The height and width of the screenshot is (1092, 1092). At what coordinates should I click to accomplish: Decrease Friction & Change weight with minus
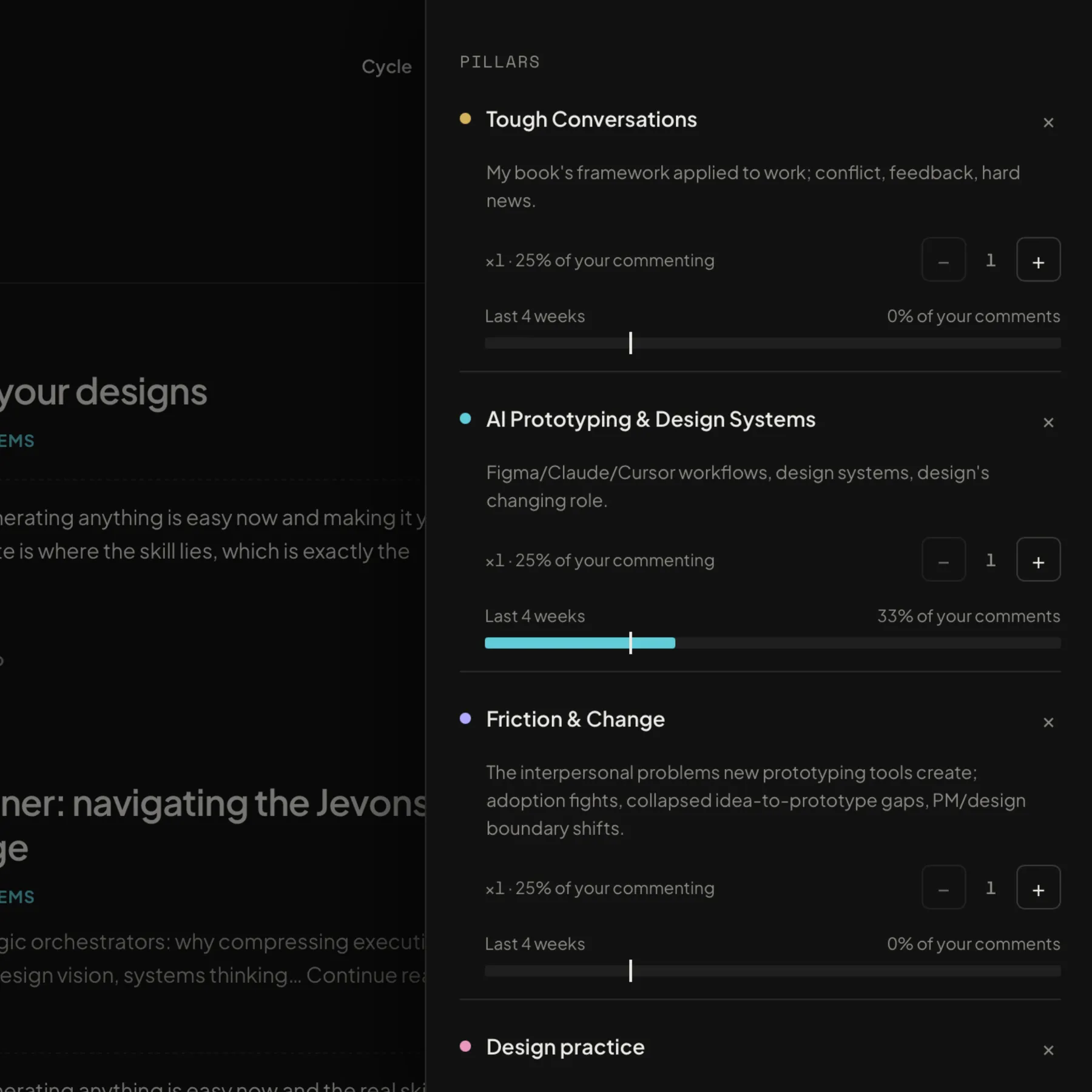(x=943, y=887)
